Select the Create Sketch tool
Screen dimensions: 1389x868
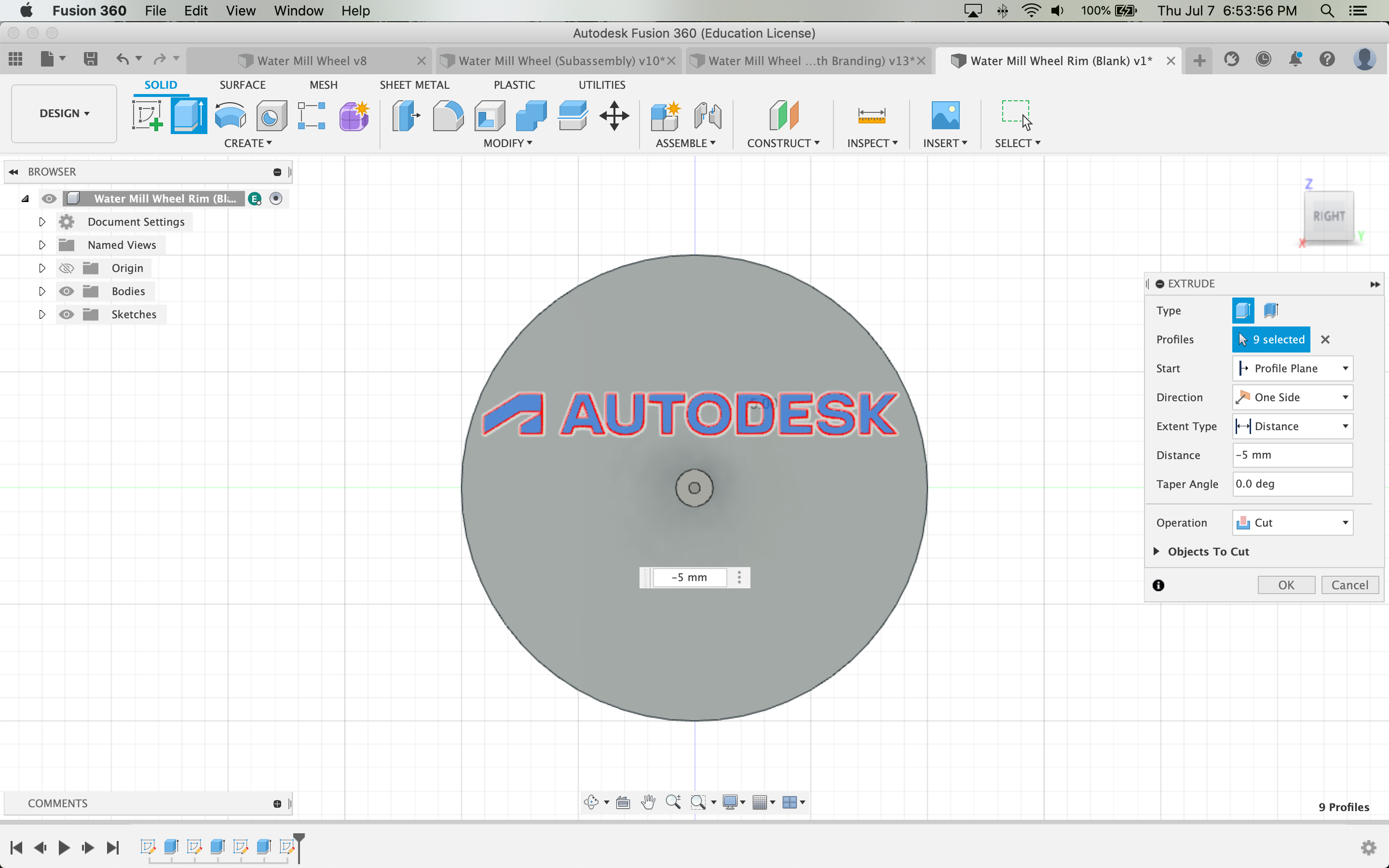(147, 115)
